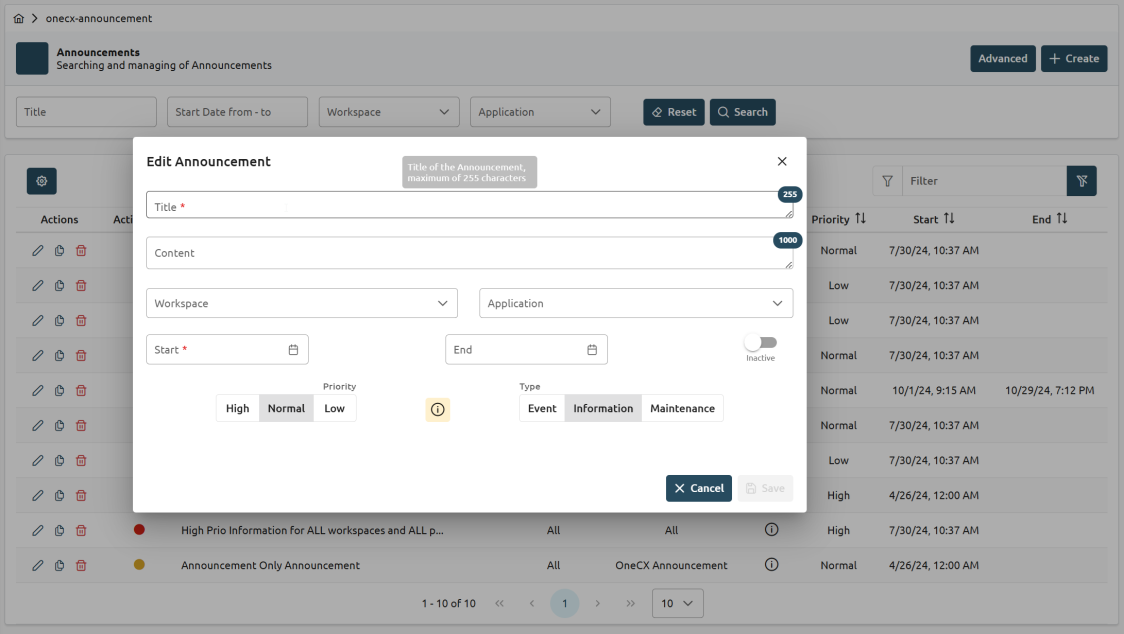
Task: Click the home icon in breadcrumb
Action: [19, 19]
